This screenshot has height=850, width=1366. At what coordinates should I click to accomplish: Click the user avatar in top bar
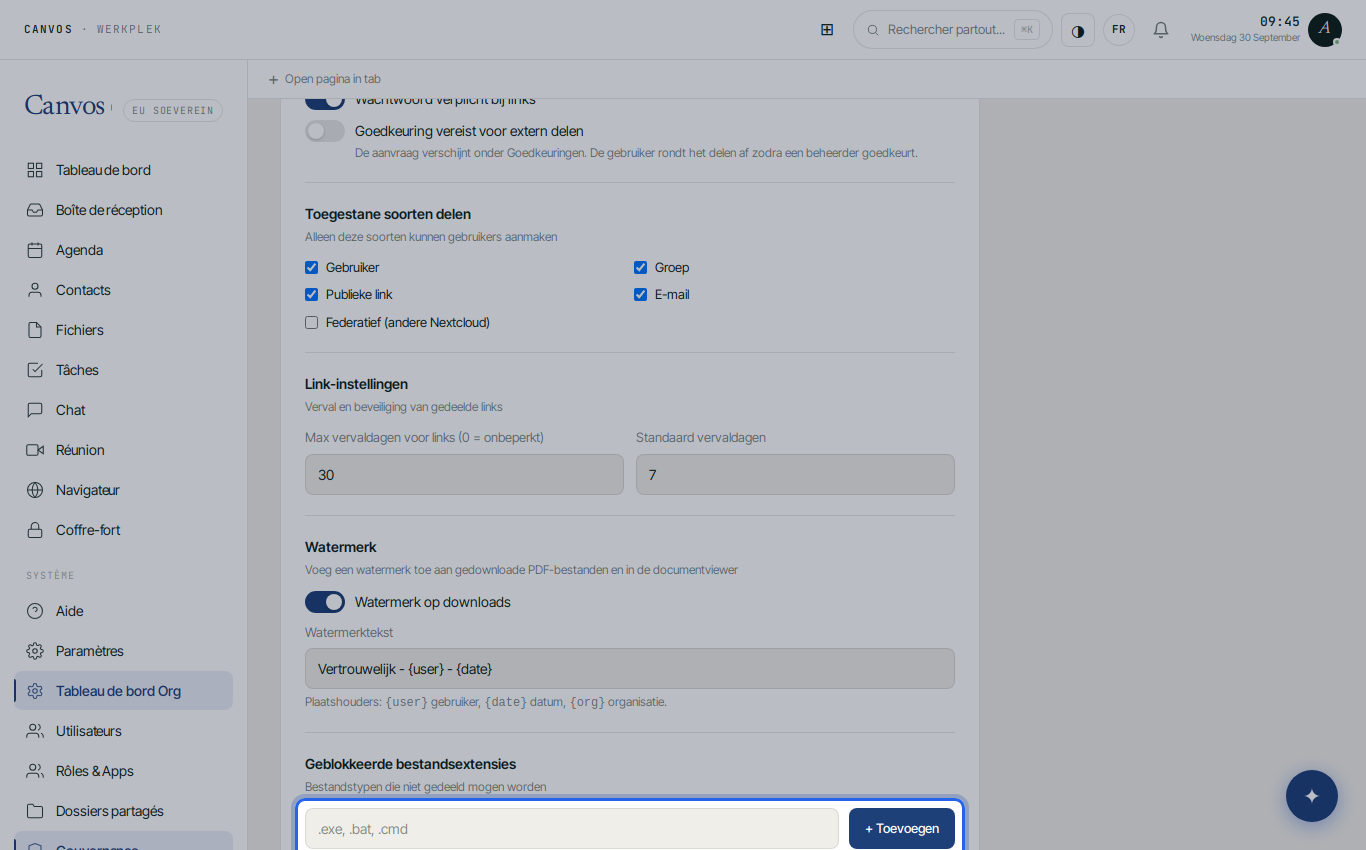[x=1325, y=30]
